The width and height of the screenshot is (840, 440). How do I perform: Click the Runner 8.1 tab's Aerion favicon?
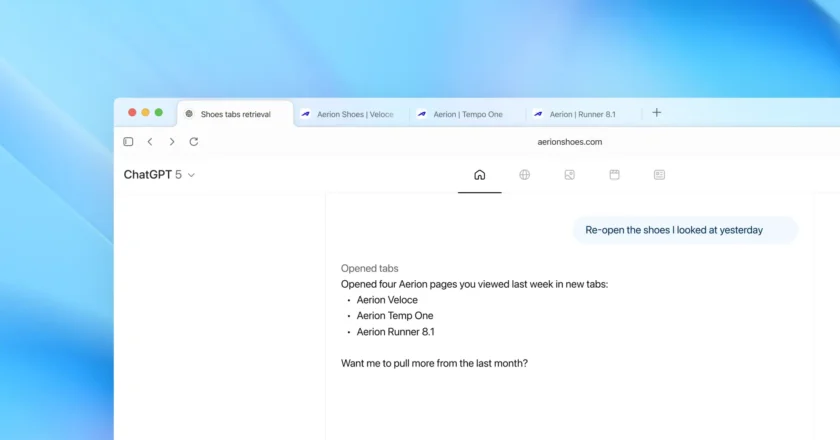tap(538, 114)
